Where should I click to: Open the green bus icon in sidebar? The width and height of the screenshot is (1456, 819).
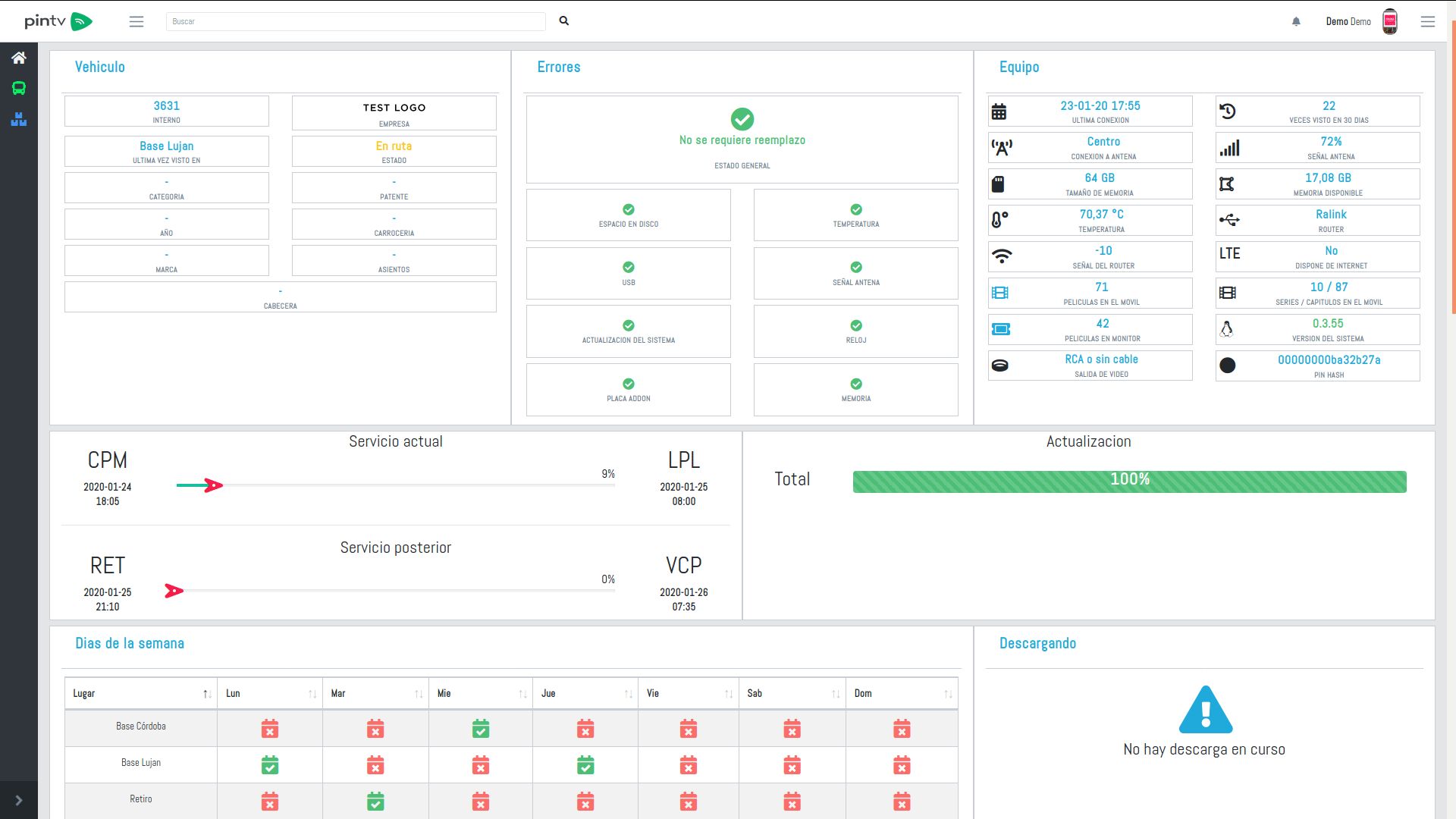tap(19, 89)
